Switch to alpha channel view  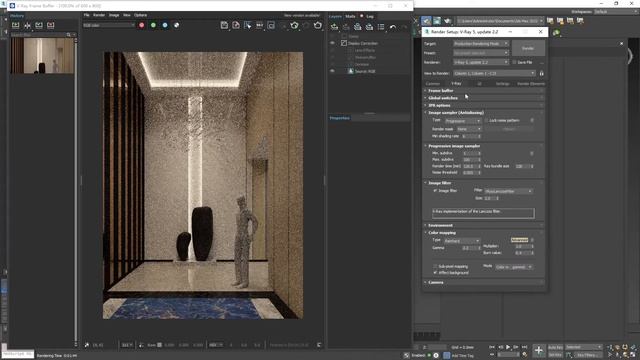pyautogui.click(x=176, y=25)
